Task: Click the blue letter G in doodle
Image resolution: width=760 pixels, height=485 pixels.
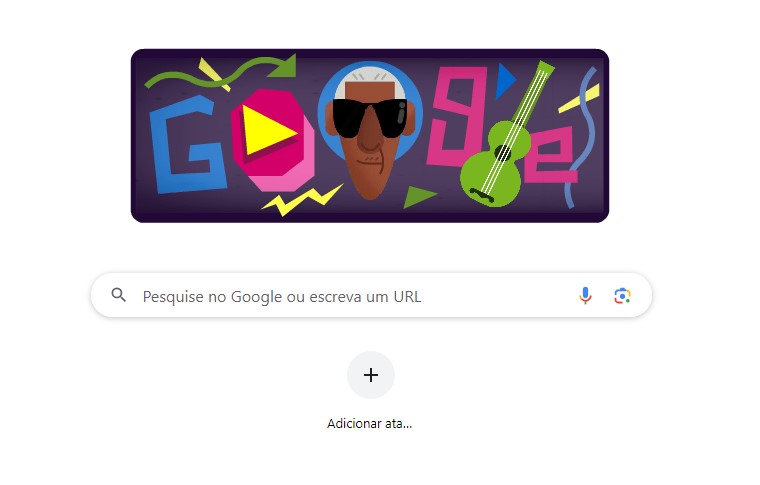Action: click(186, 144)
